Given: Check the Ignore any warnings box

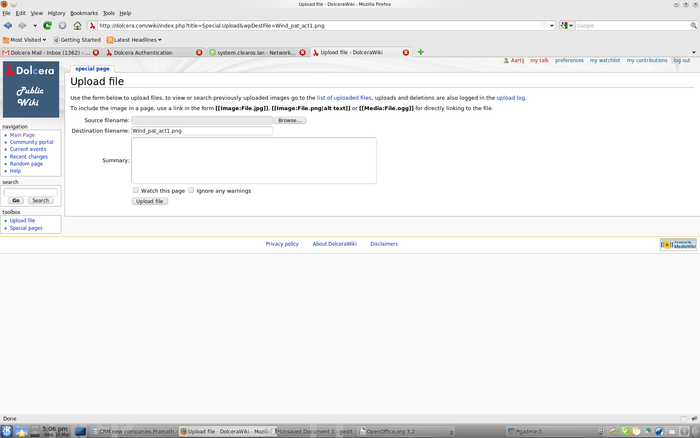Looking at the screenshot, I should pyautogui.click(x=192, y=190).
